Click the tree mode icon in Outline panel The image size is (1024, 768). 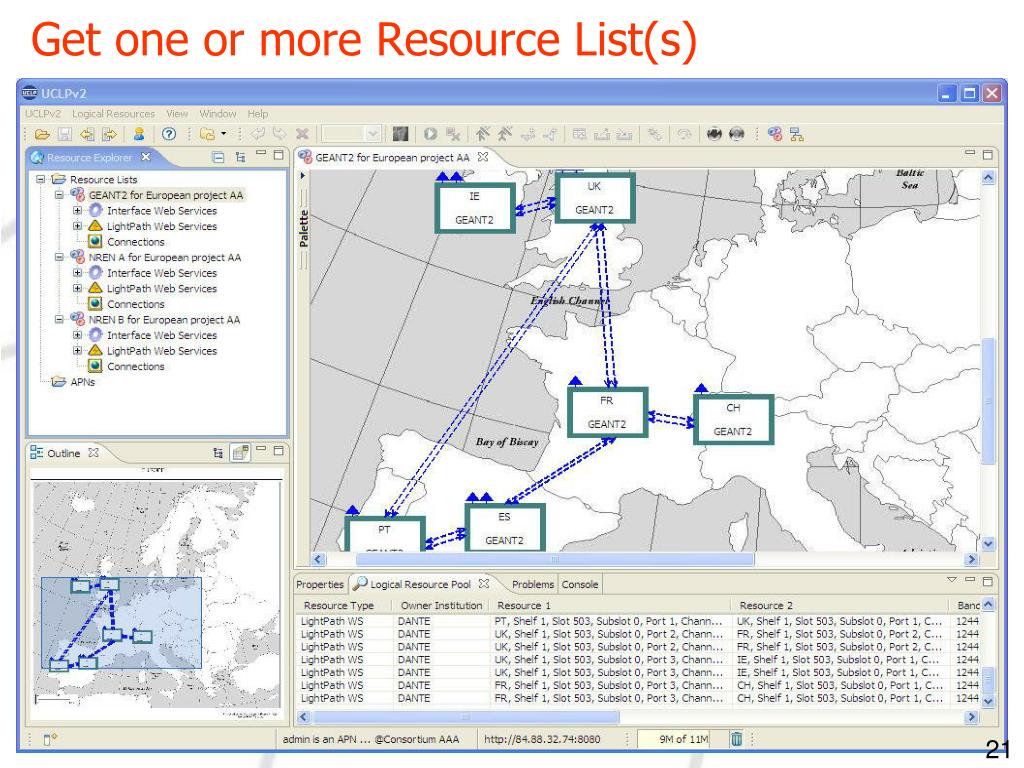click(218, 453)
